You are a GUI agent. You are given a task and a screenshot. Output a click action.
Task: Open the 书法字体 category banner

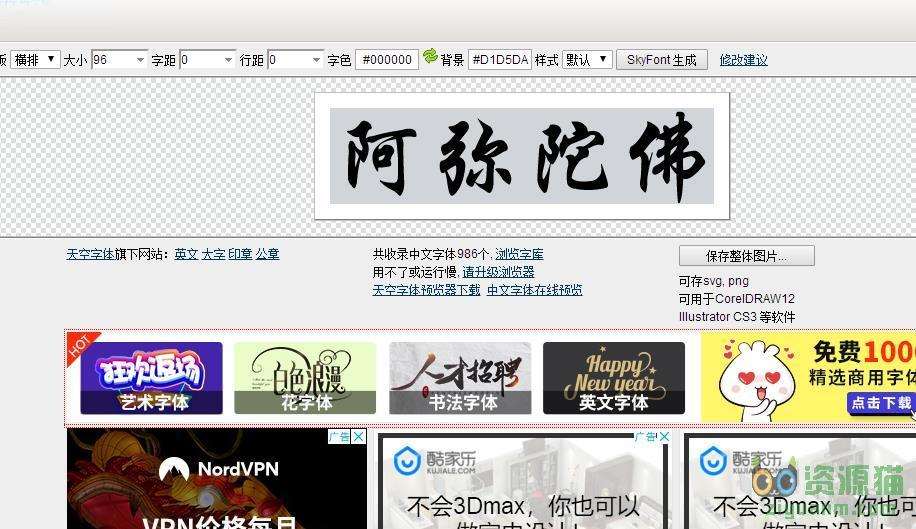460,378
